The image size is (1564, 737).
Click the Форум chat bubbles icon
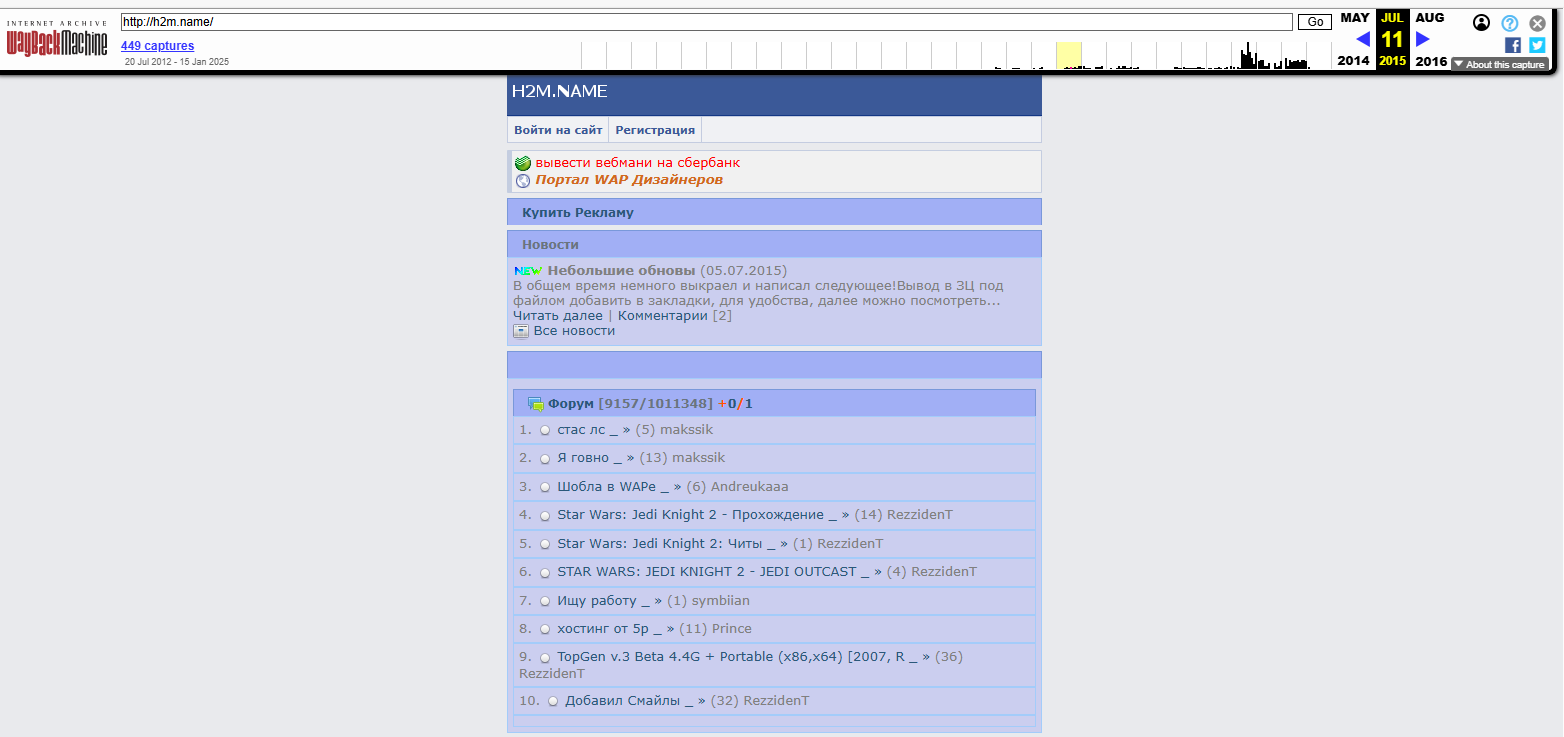tap(535, 404)
